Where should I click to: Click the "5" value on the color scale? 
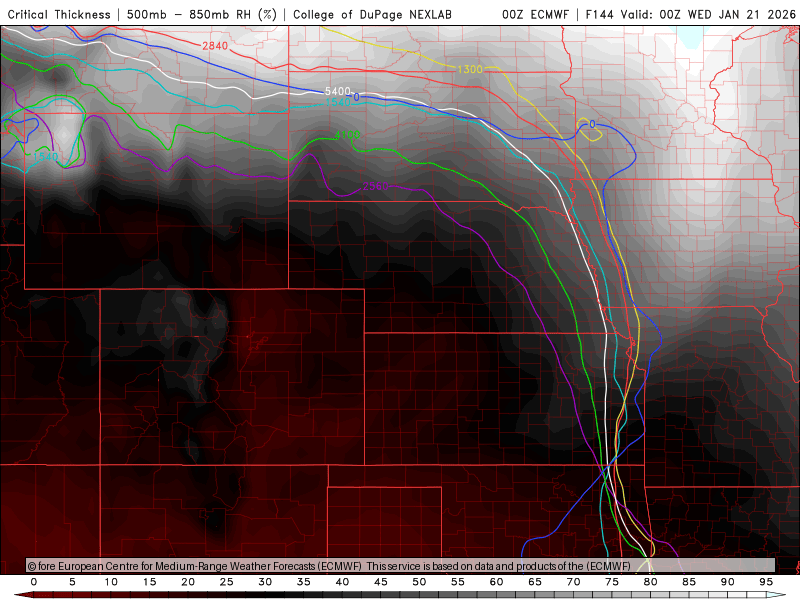point(72,582)
